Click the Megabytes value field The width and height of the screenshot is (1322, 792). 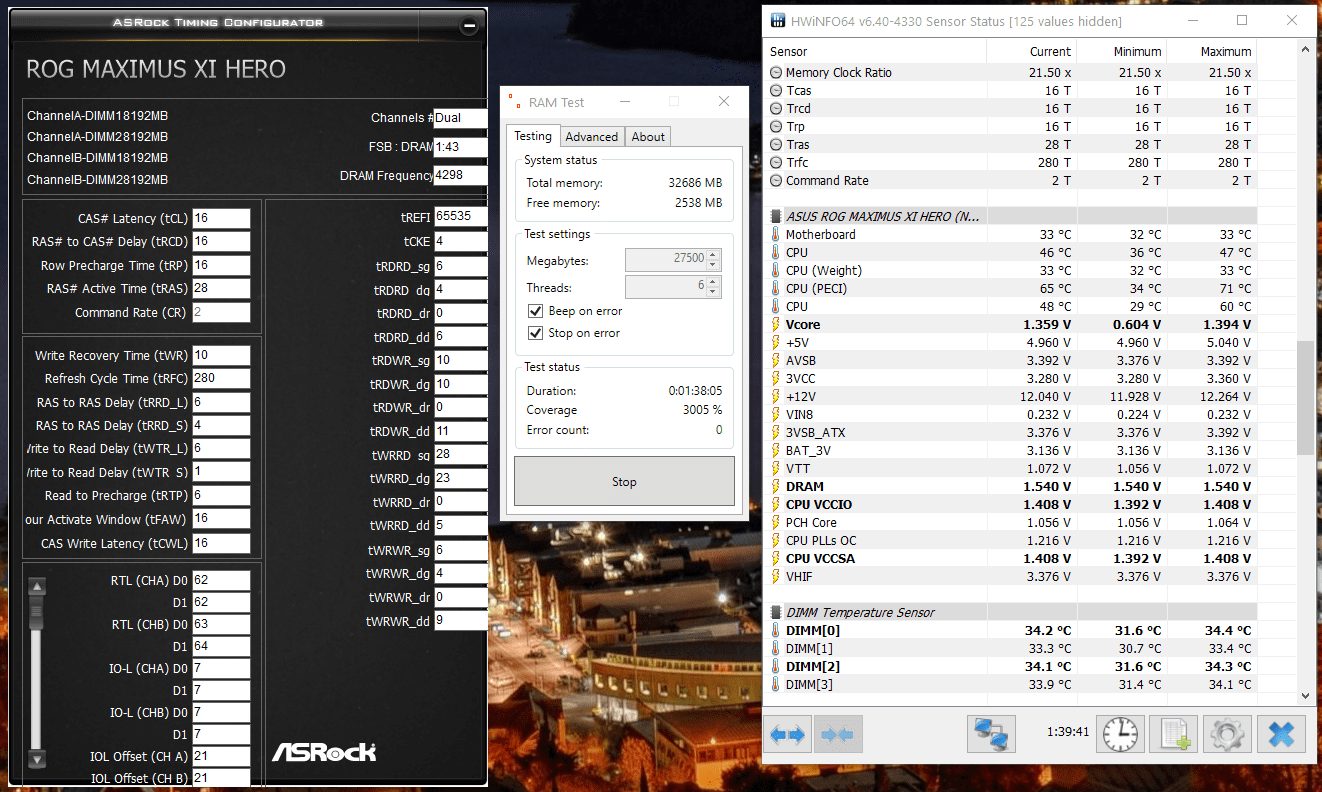pos(665,261)
